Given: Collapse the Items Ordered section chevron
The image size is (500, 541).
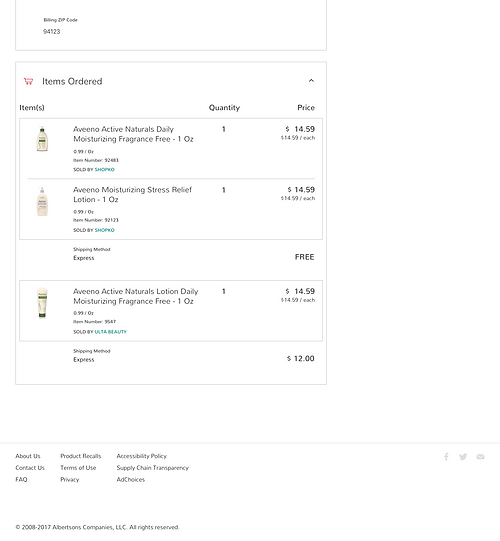Looking at the screenshot, I should (311, 80).
